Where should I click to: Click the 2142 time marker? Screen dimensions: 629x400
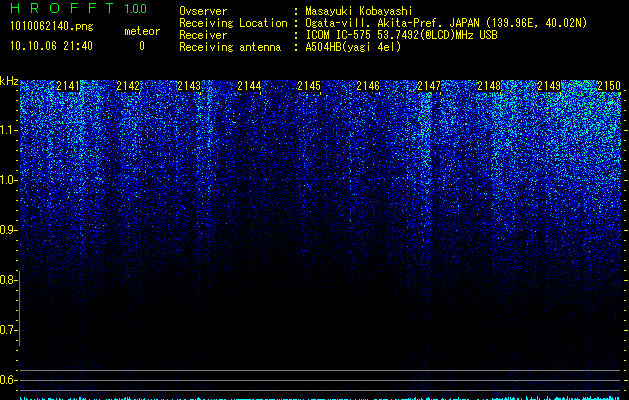128,86
